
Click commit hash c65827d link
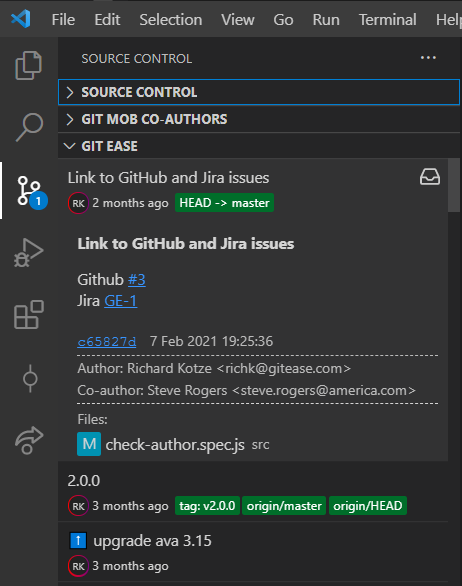click(107, 342)
